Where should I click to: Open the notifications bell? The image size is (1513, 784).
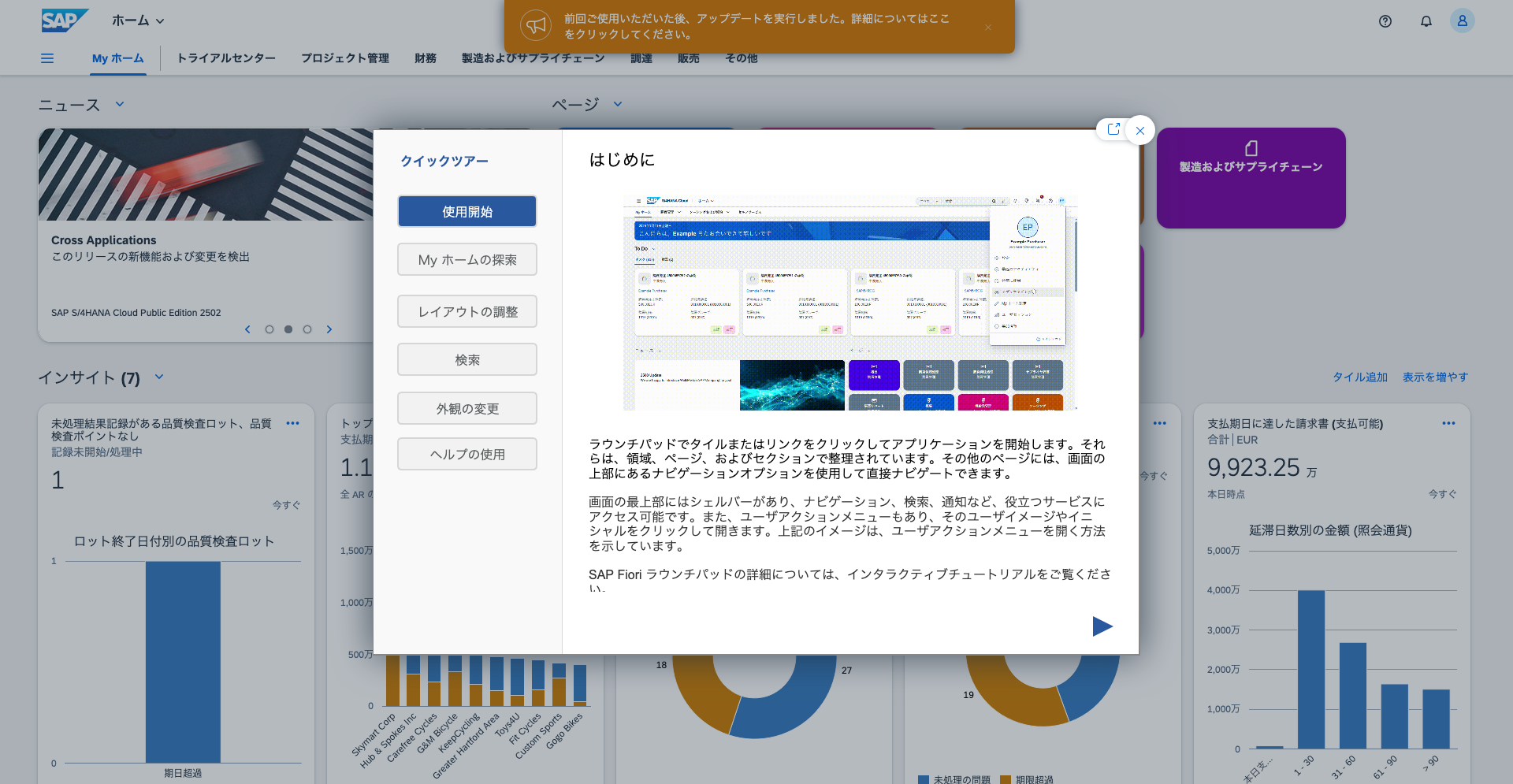(x=1426, y=21)
